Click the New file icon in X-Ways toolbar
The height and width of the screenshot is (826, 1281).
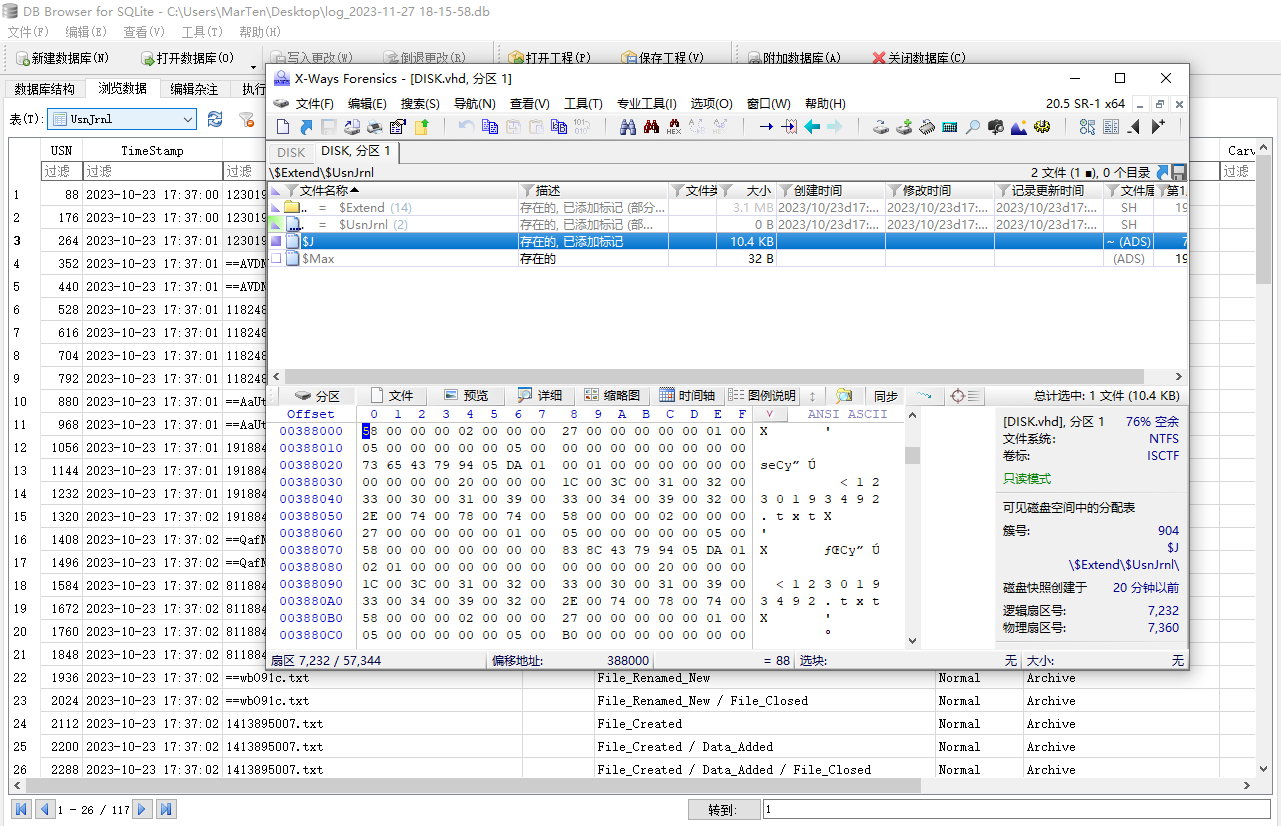[283, 127]
